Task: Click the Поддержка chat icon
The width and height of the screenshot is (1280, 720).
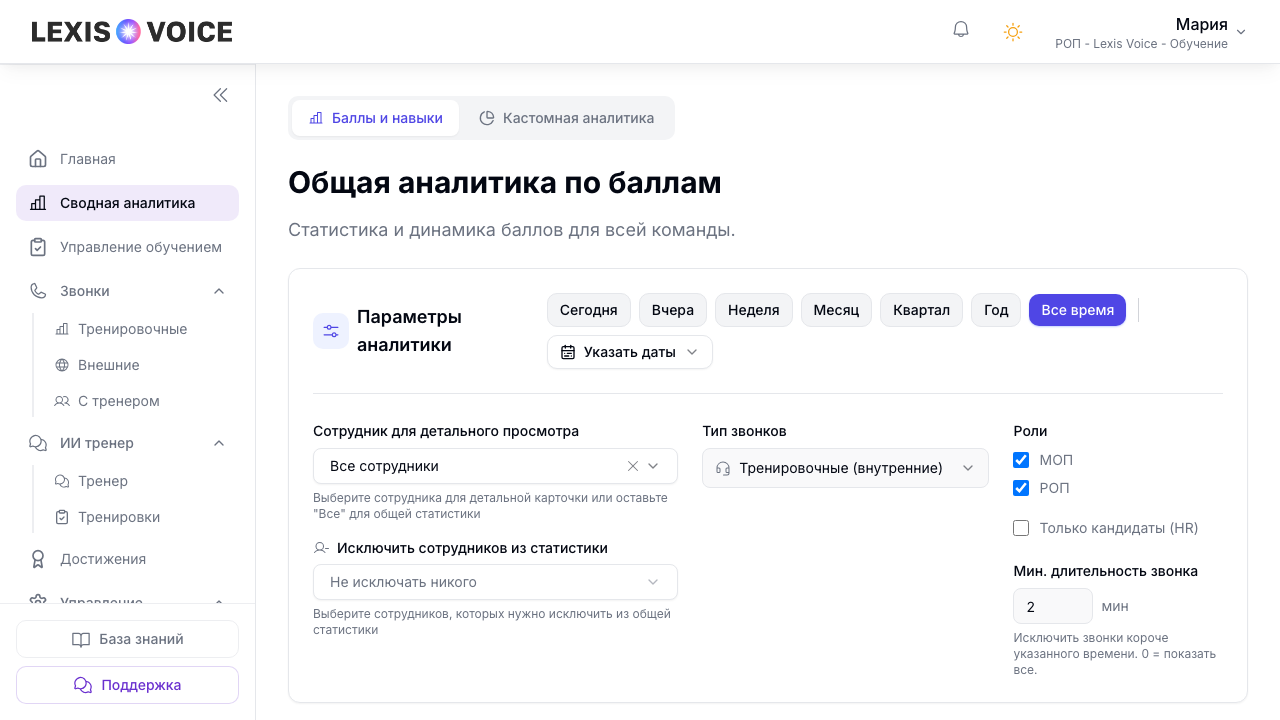Action: pos(83,685)
